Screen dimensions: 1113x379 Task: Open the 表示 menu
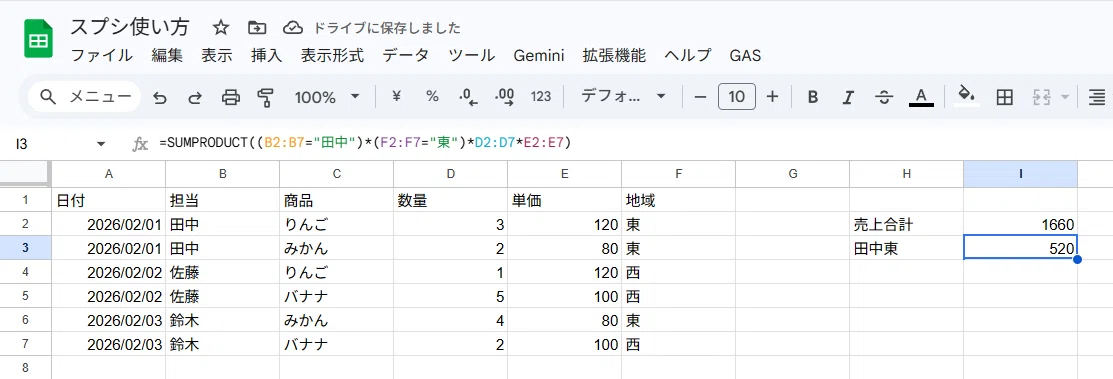[x=216, y=56]
